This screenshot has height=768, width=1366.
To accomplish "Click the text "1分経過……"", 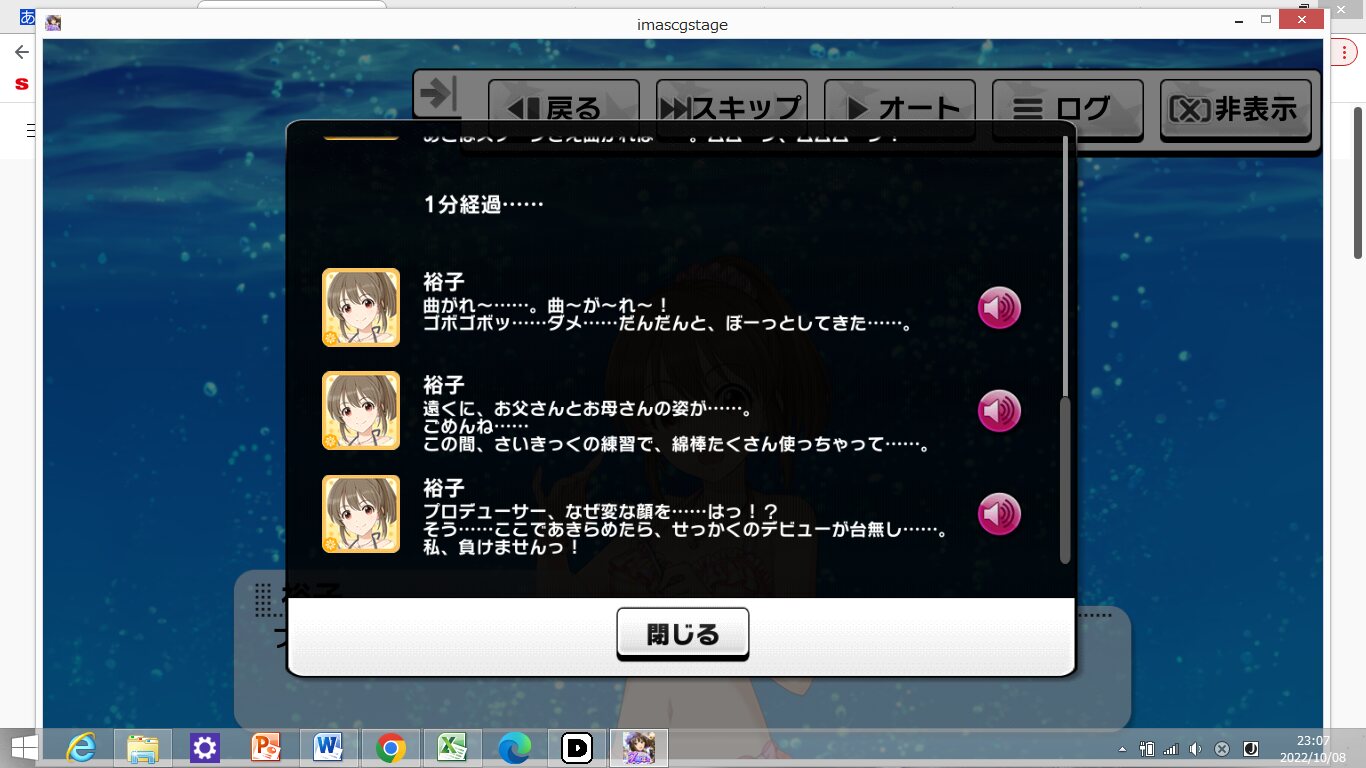I will pos(483,204).
